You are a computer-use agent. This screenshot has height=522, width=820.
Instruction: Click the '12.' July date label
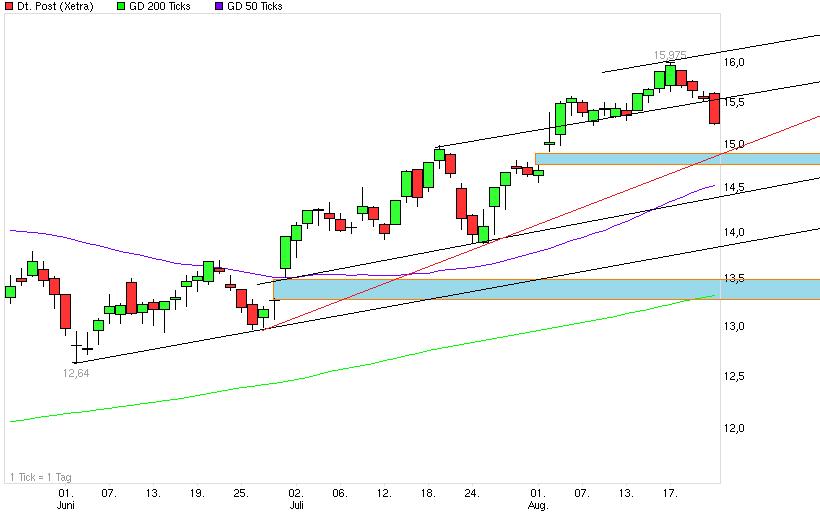point(384,493)
